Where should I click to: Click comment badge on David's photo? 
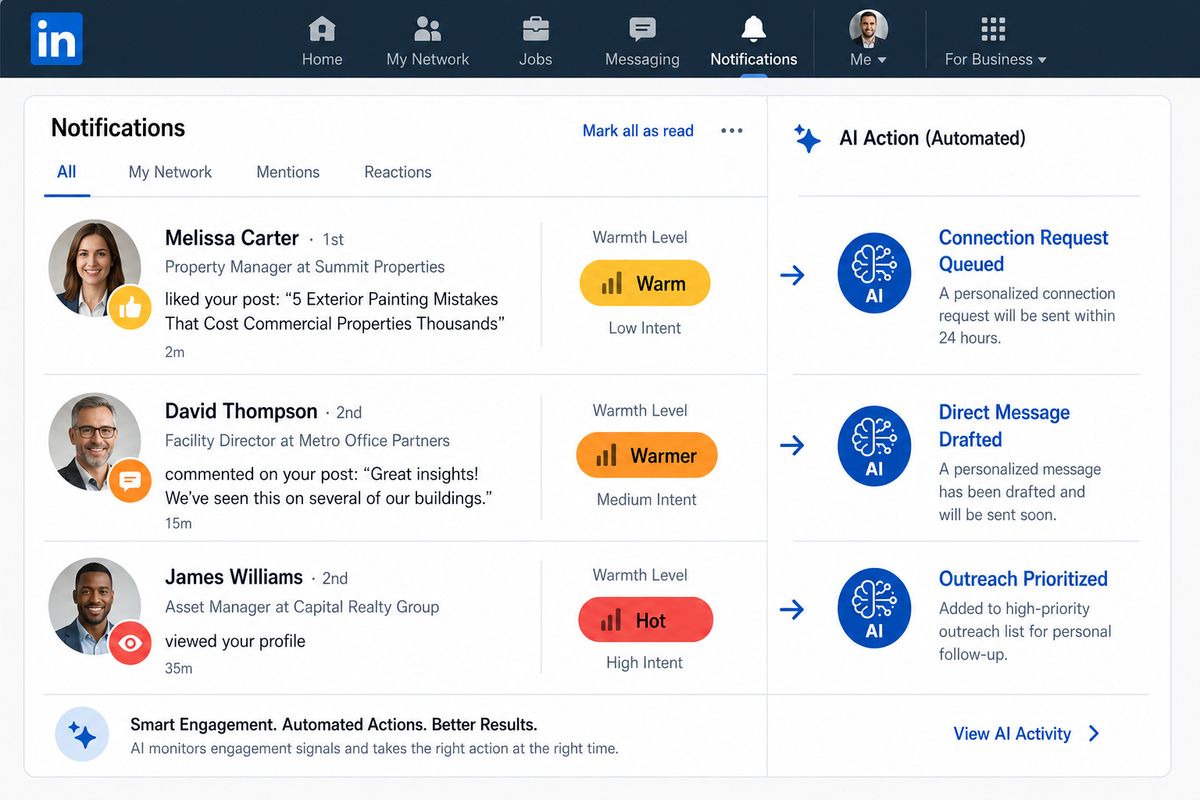130,481
